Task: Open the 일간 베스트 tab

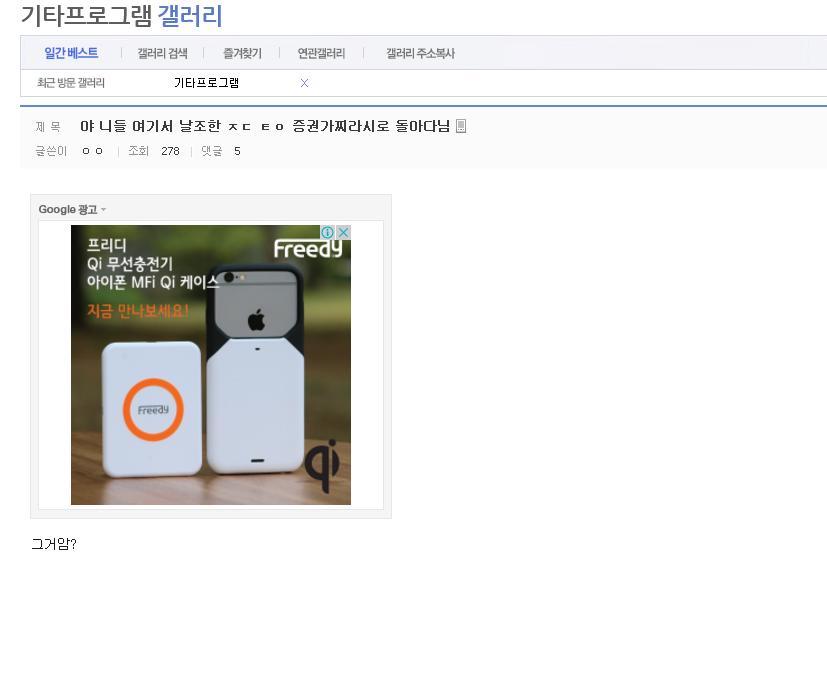Action: (x=71, y=53)
